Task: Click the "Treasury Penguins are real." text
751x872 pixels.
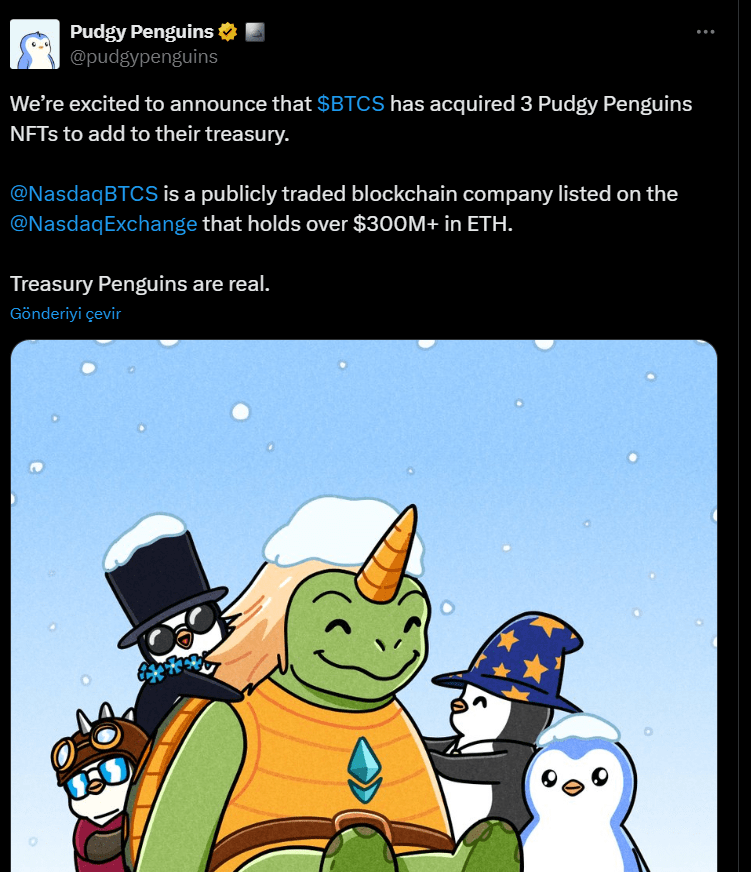Action: pyautogui.click(x=140, y=284)
